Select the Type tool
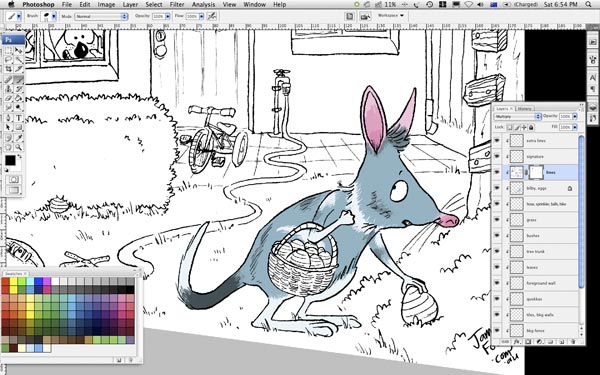Image resolution: width=600 pixels, height=375 pixels. click(x=18, y=118)
